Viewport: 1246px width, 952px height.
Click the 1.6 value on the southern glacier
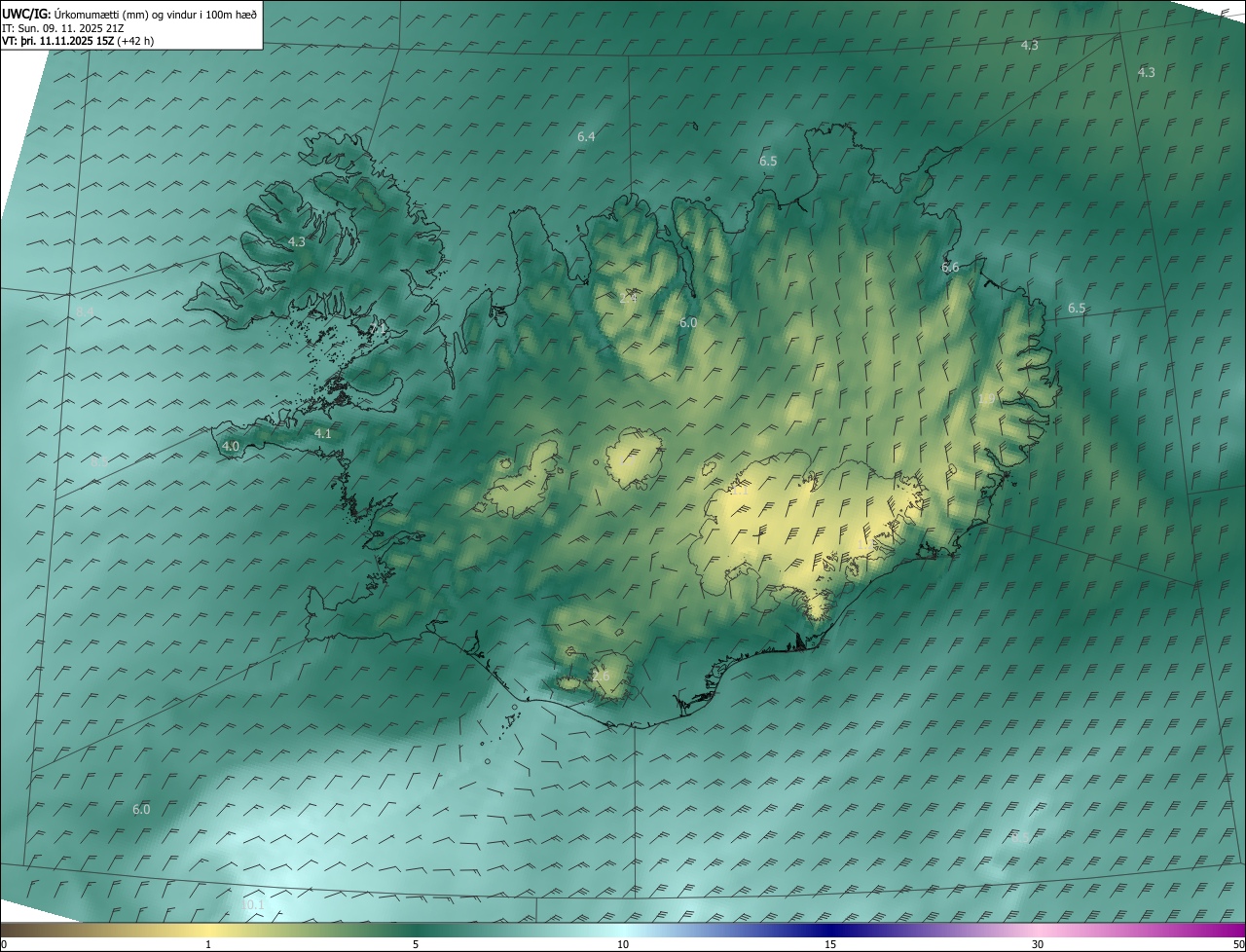click(601, 676)
